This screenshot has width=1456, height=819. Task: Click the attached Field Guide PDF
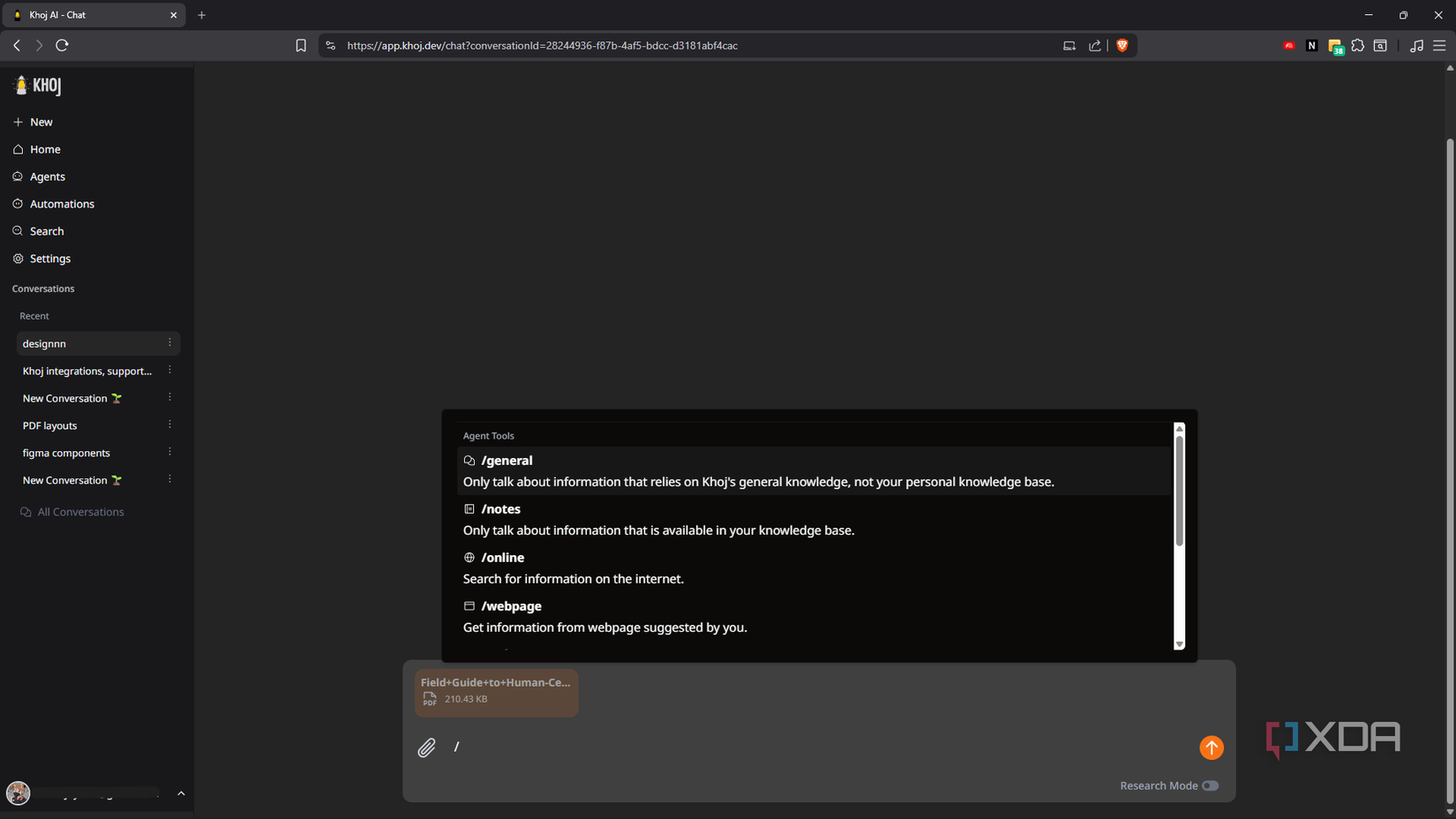coord(496,693)
